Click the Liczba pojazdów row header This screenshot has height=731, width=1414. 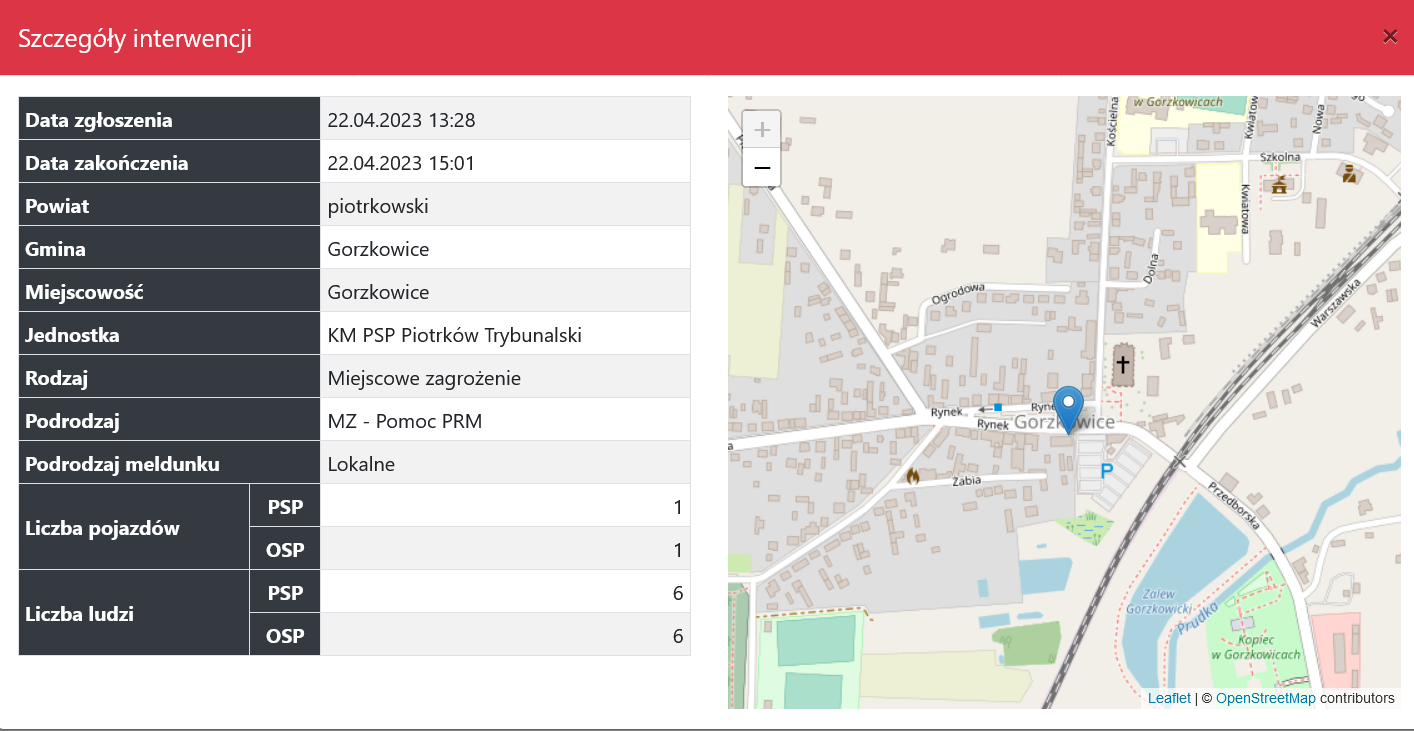[x=102, y=528]
